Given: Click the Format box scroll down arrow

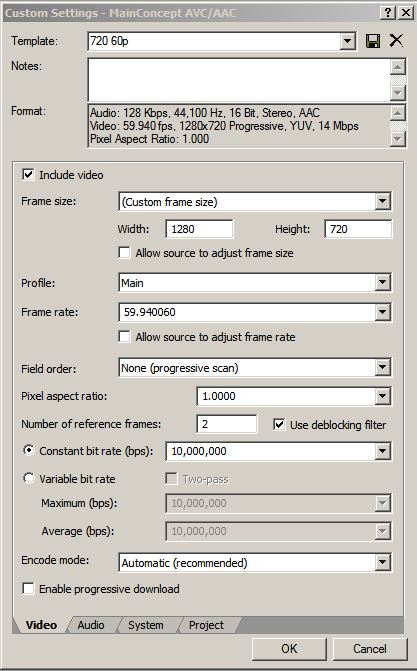Looking at the screenshot, I should pyautogui.click(x=398, y=139).
